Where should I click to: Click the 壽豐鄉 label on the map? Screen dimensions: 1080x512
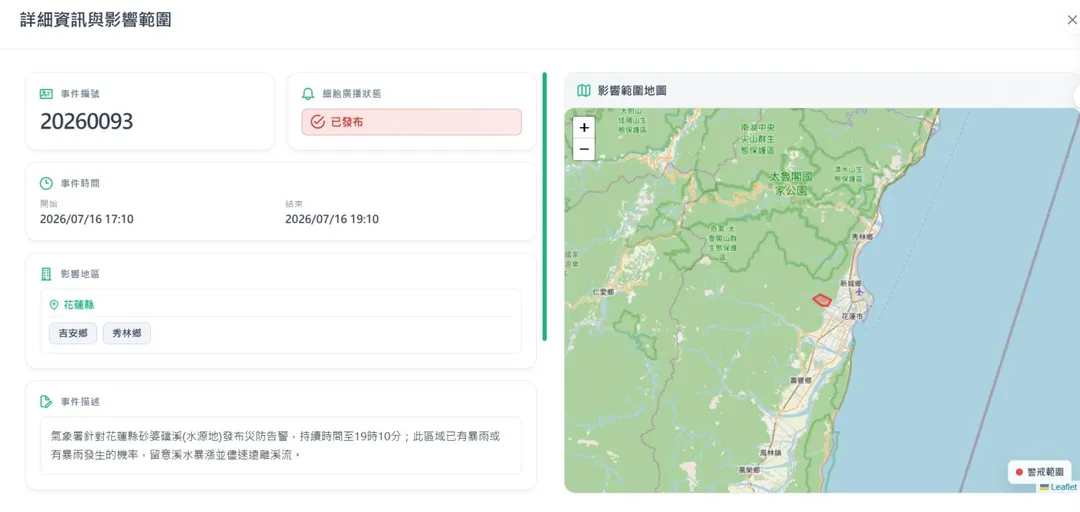click(800, 379)
